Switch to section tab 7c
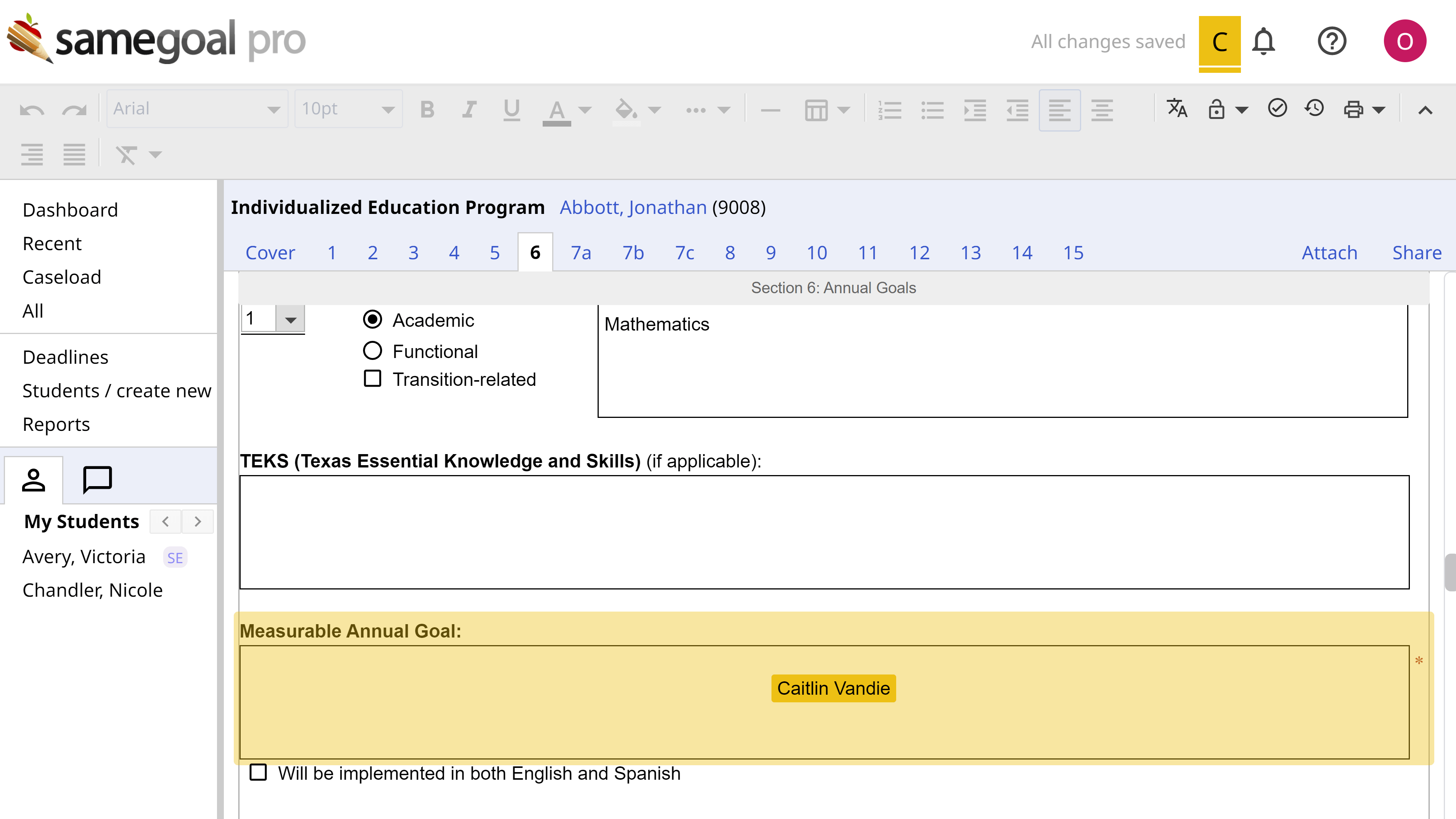The image size is (1456, 819). click(x=685, y=253)
